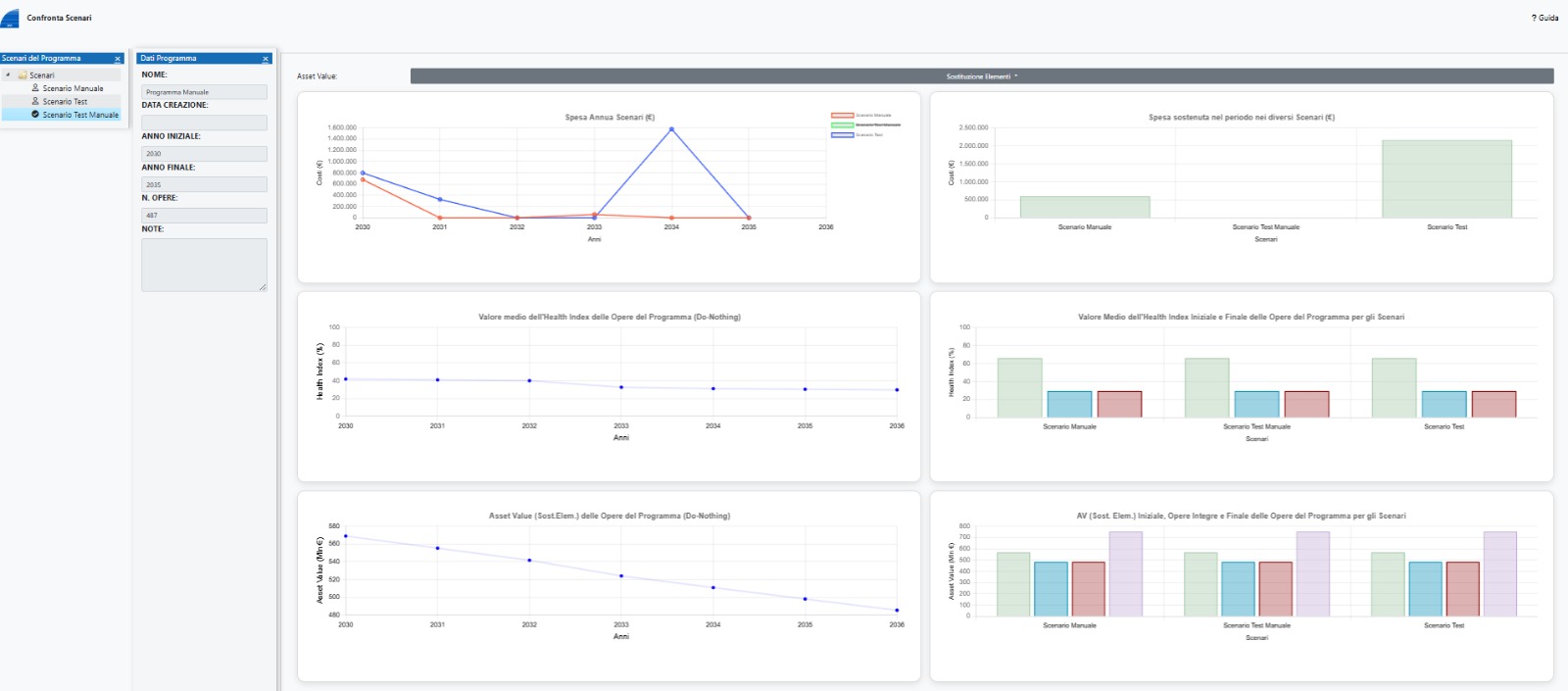Screen dimensions: 1568x691
Task: Close the Dati Programma panel
Action: point(266,59)
